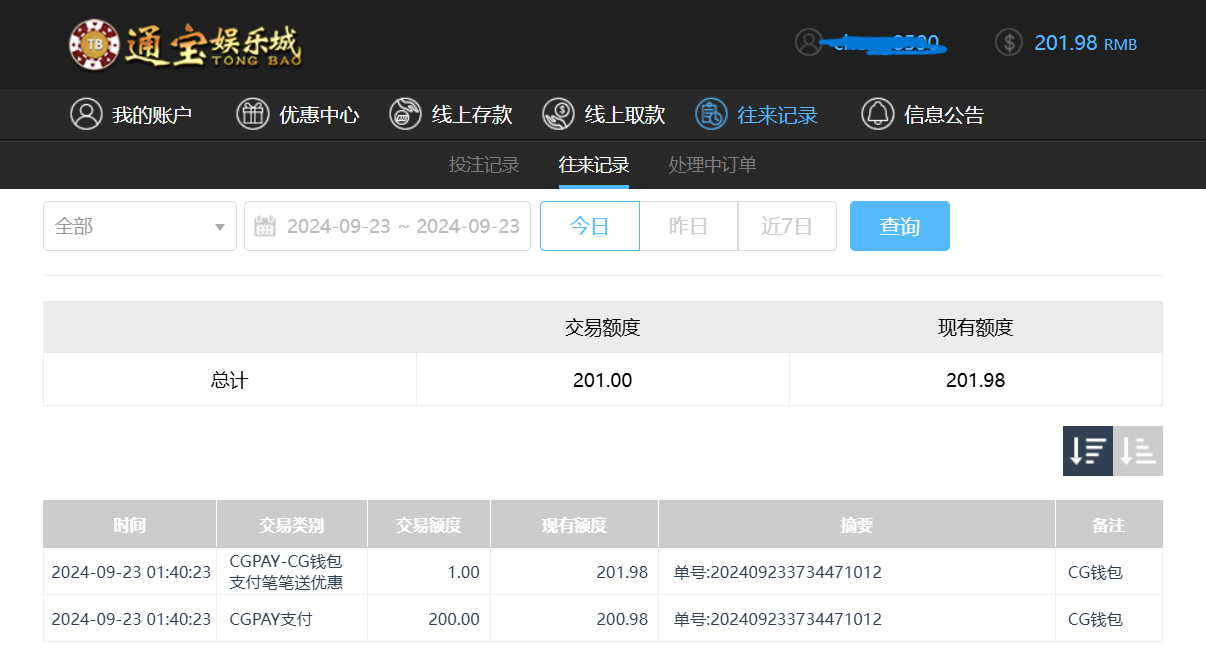Click the user profile avatar icon
1206x664 pixels.
click(x=808, y=42)
